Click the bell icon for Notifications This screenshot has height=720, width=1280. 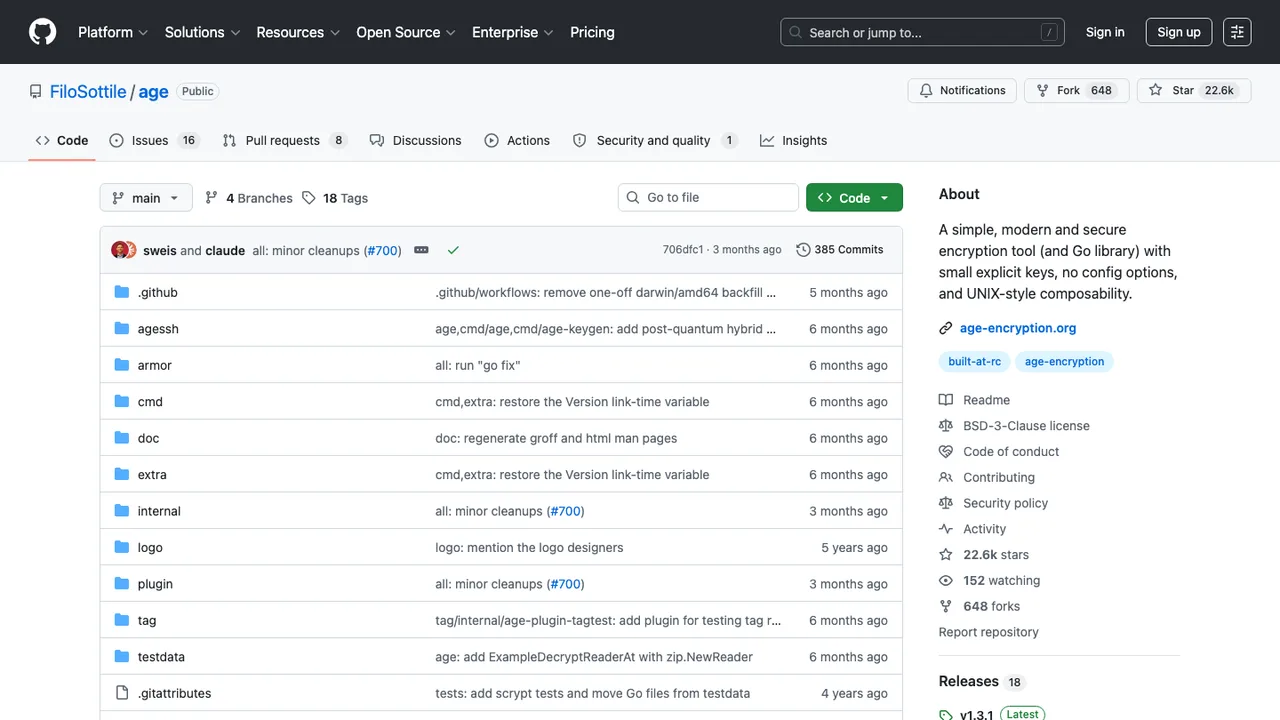click(x=926, y=90)
